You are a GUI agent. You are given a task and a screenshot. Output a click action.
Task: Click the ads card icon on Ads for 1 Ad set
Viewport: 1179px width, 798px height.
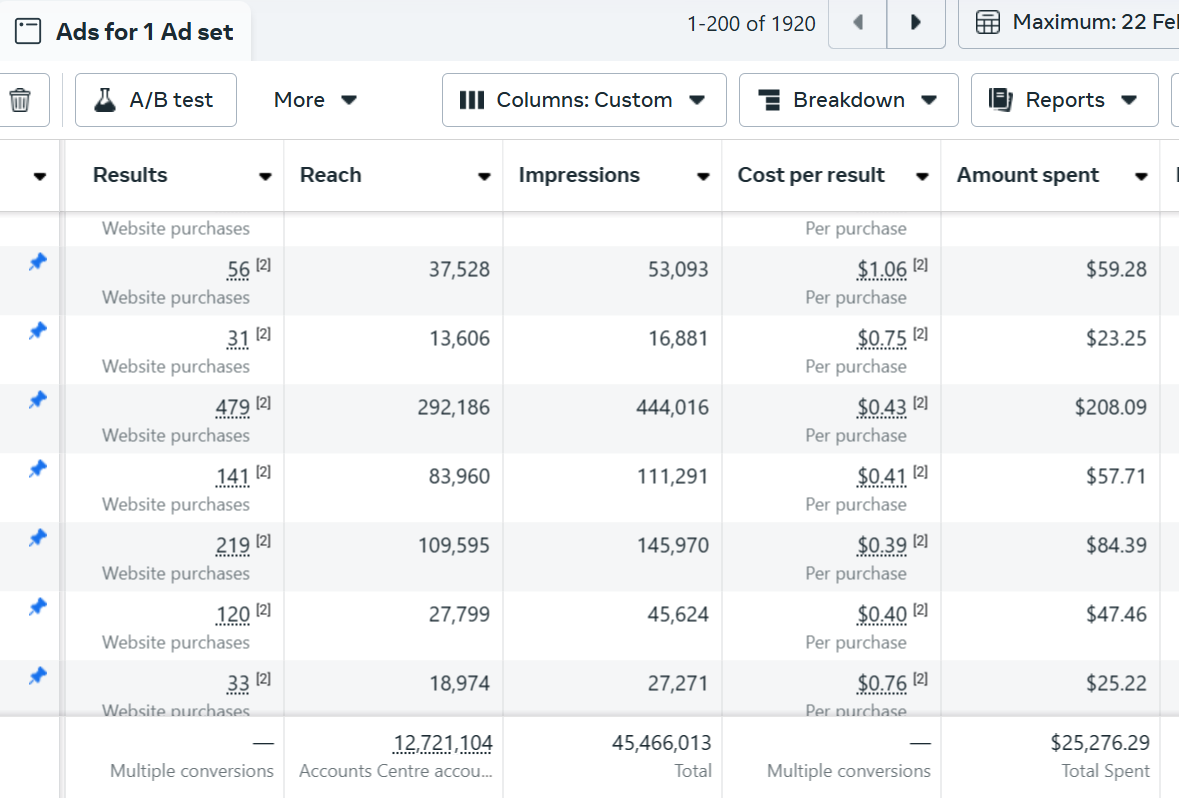tap(28, 31)
